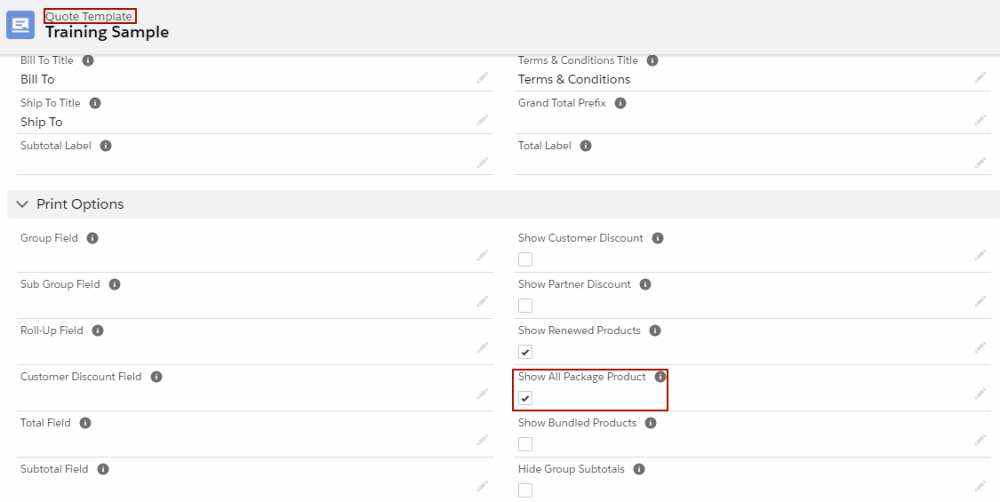The image size is (1000, 502).
Task: Click the Quote Template object icon
Action: [20, 25]
